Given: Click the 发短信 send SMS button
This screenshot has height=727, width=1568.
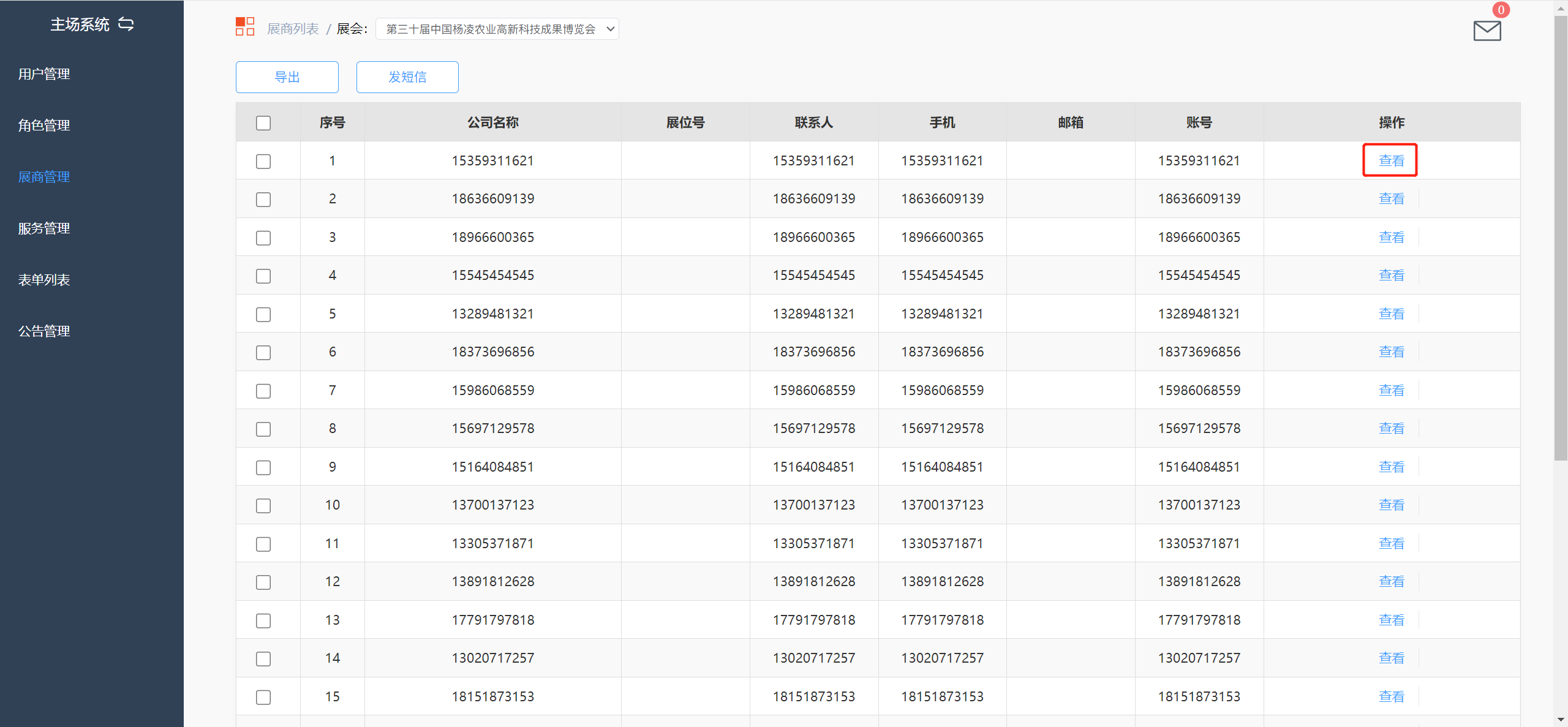Looking at the screenshot, I should 407,77.
